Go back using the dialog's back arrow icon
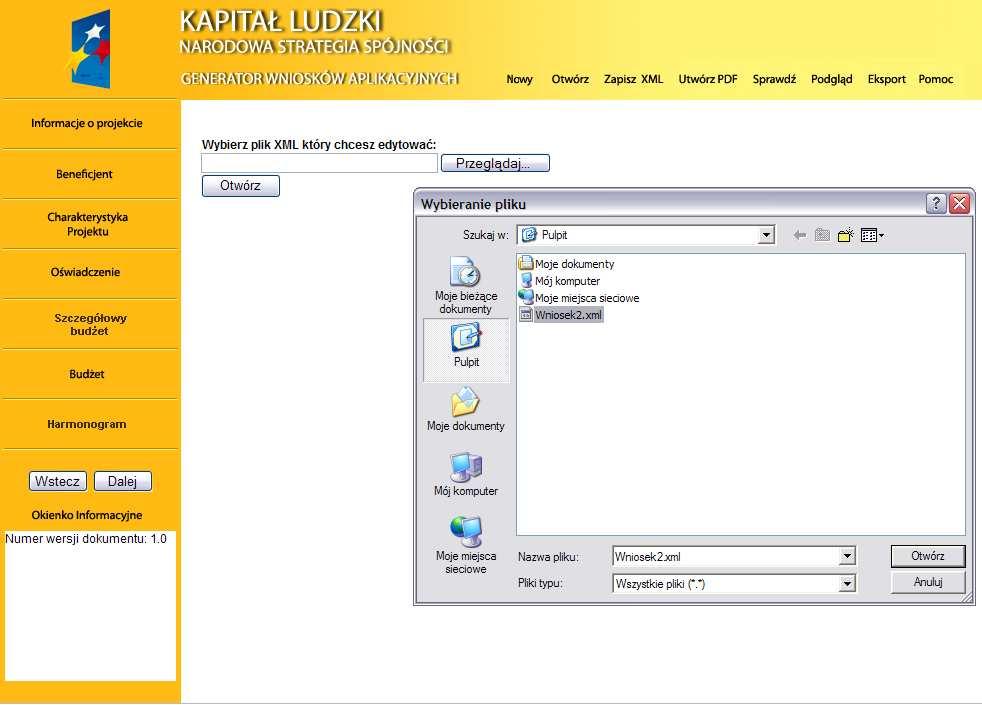 coord(799,235)
